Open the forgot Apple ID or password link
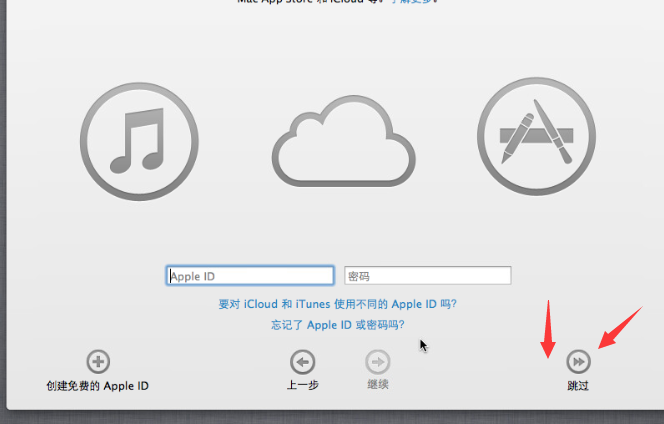This screenshot has width=664, height=424. tap(338, 325)
